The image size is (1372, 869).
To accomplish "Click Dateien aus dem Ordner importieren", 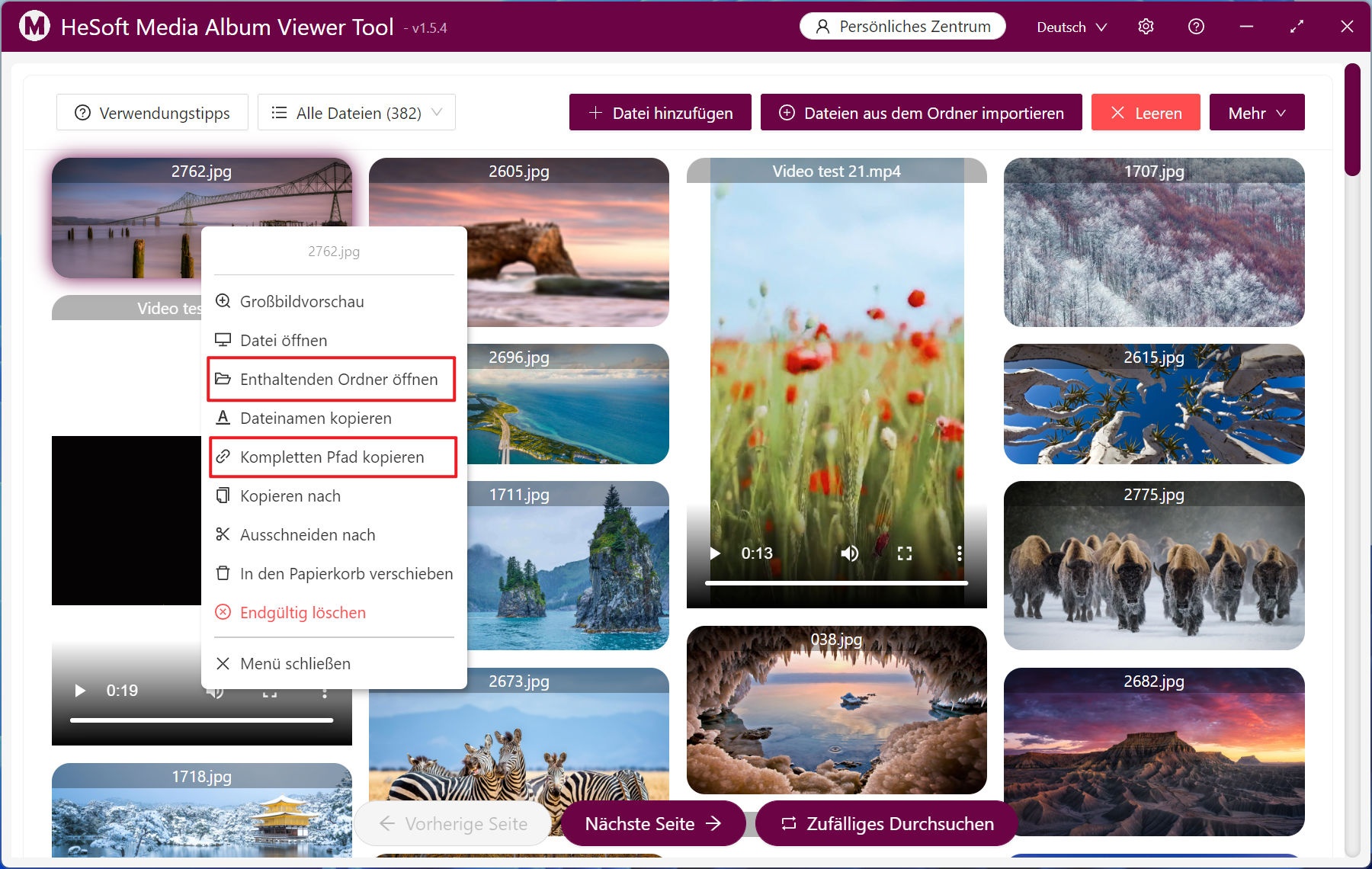I will point(921,113).
